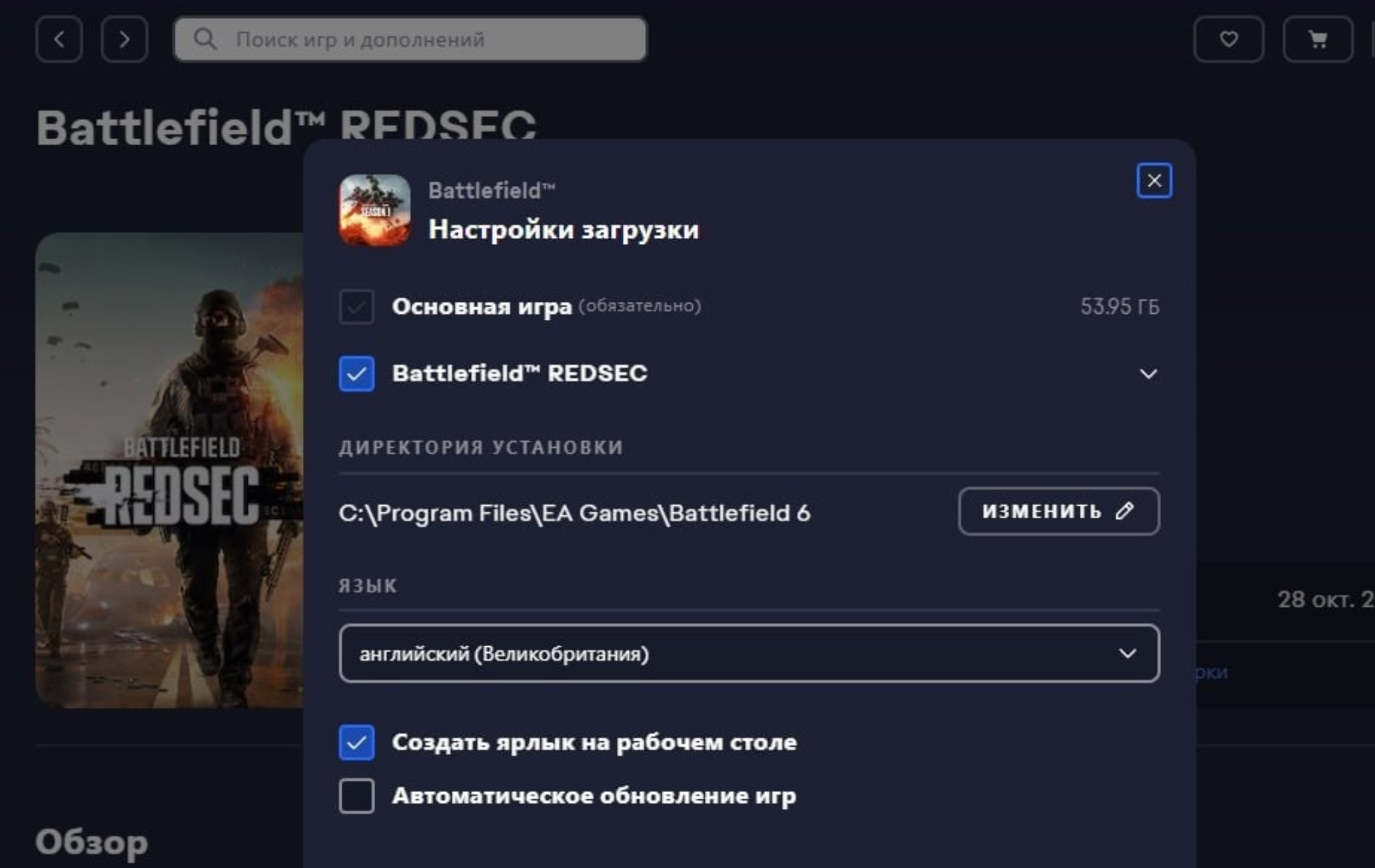
Task: Click the disabled Основная игра checkbox
Action: pos(356,306)
